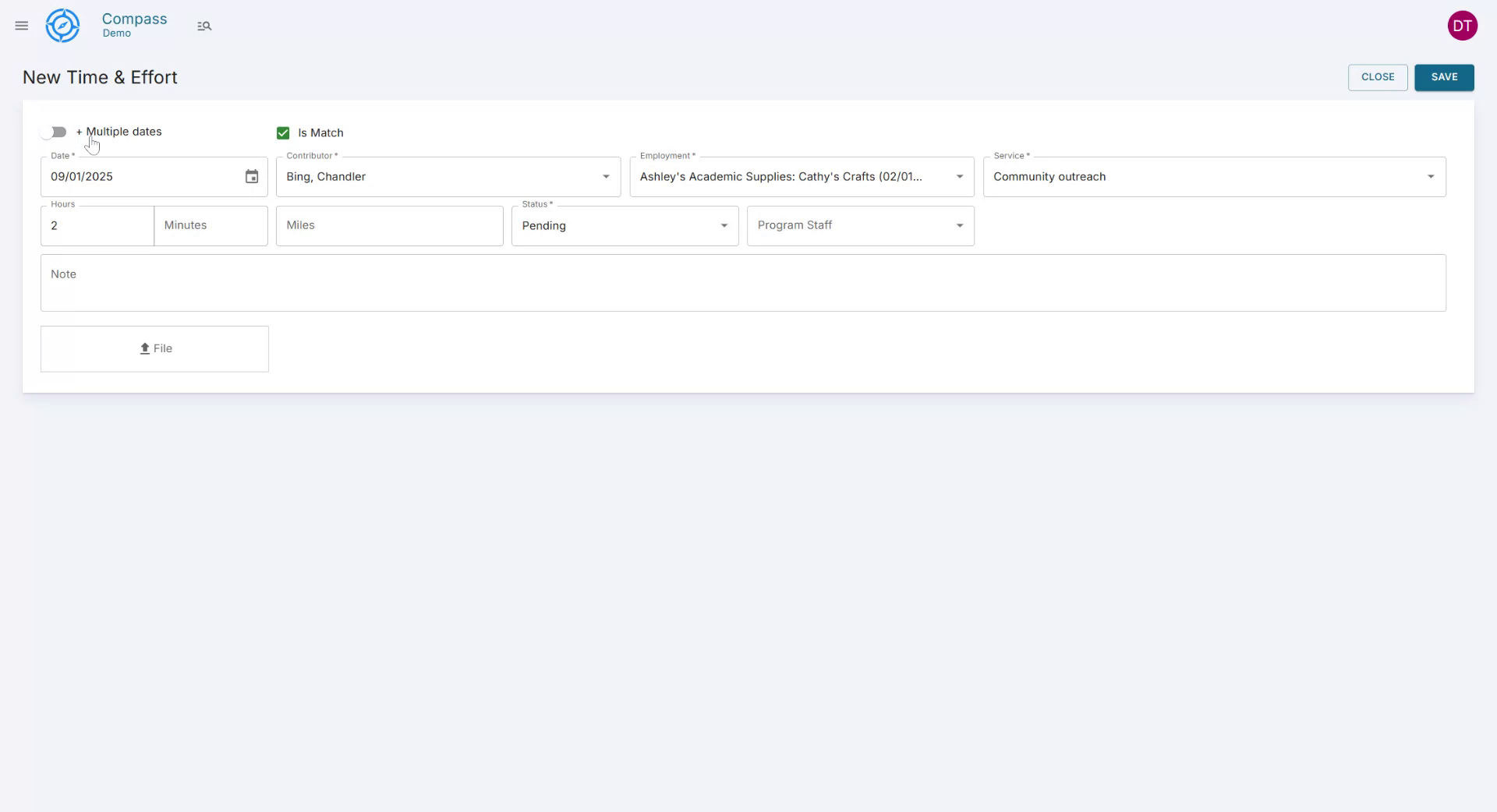Open the Program Staff selector
Image resolution: width=1497 pixels, height=812 pixels.
coord(958,225)
